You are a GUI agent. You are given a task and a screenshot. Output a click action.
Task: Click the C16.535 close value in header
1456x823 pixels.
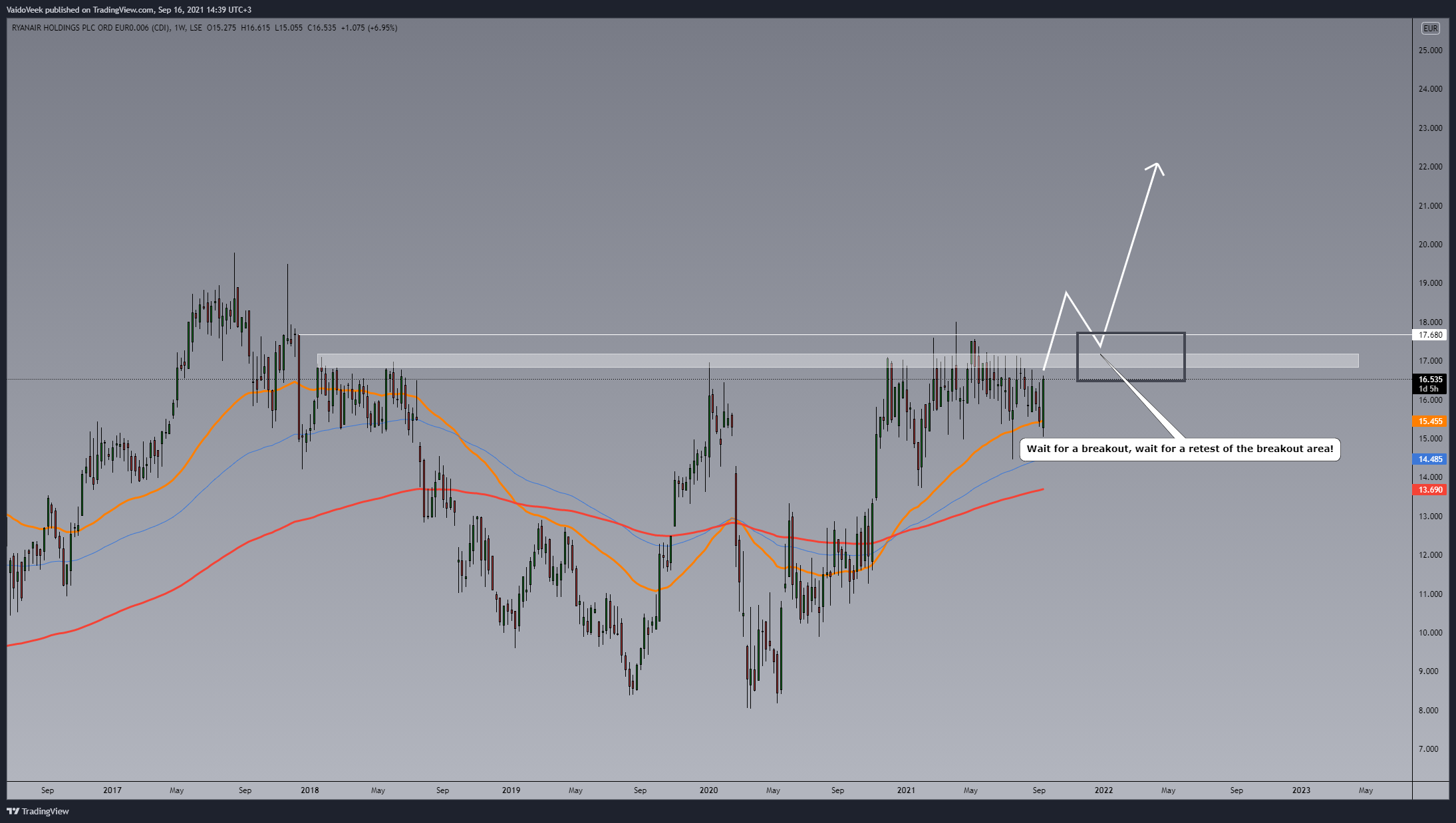click(x=321, y=28)
